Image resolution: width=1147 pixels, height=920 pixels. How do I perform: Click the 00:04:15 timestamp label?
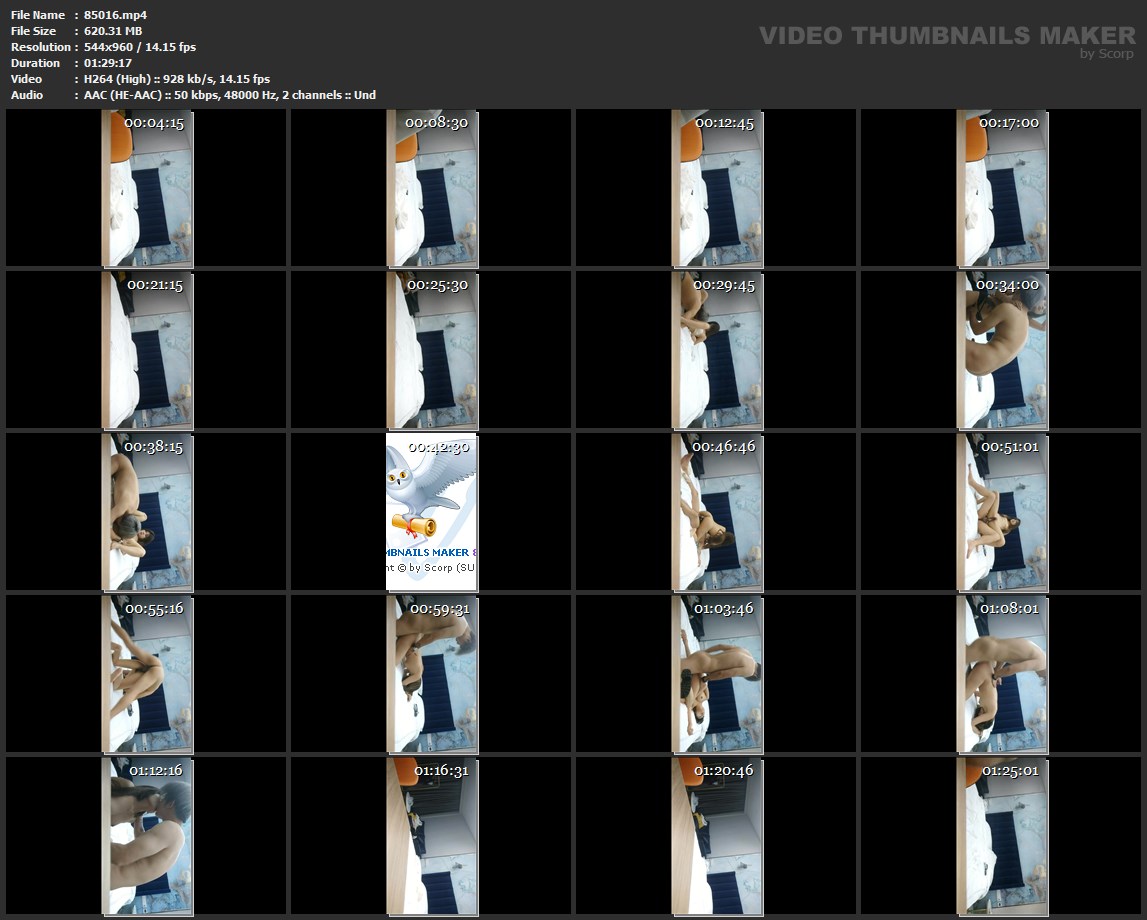point(154,123)
